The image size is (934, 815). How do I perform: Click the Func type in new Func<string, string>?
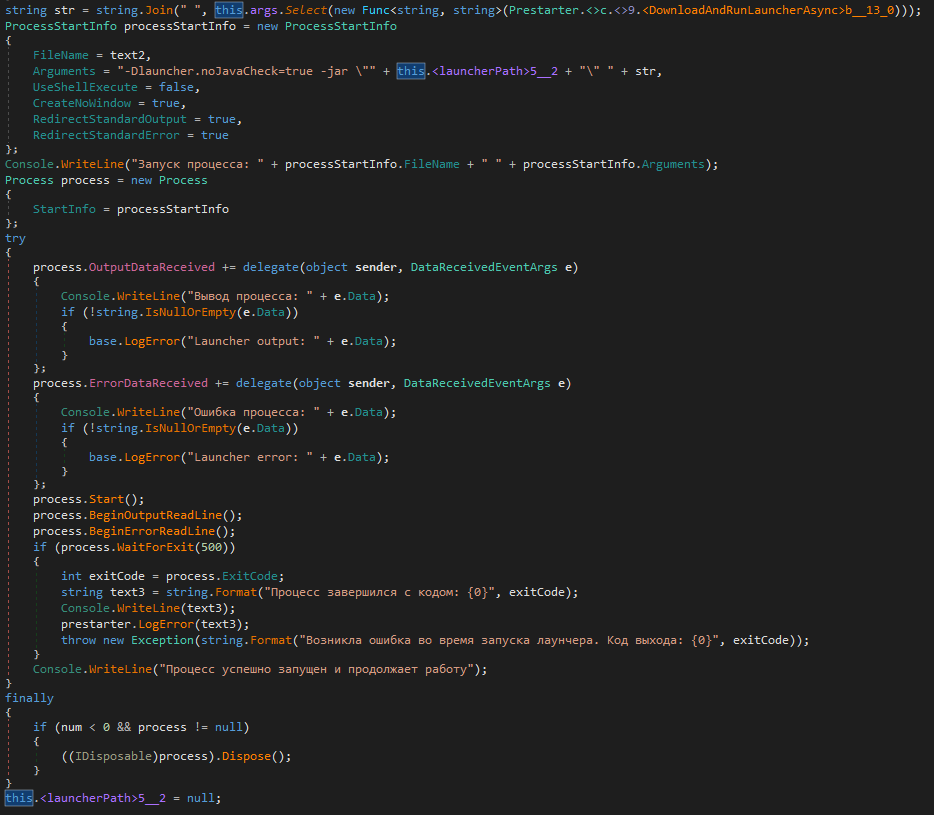(x=376, y=10)
